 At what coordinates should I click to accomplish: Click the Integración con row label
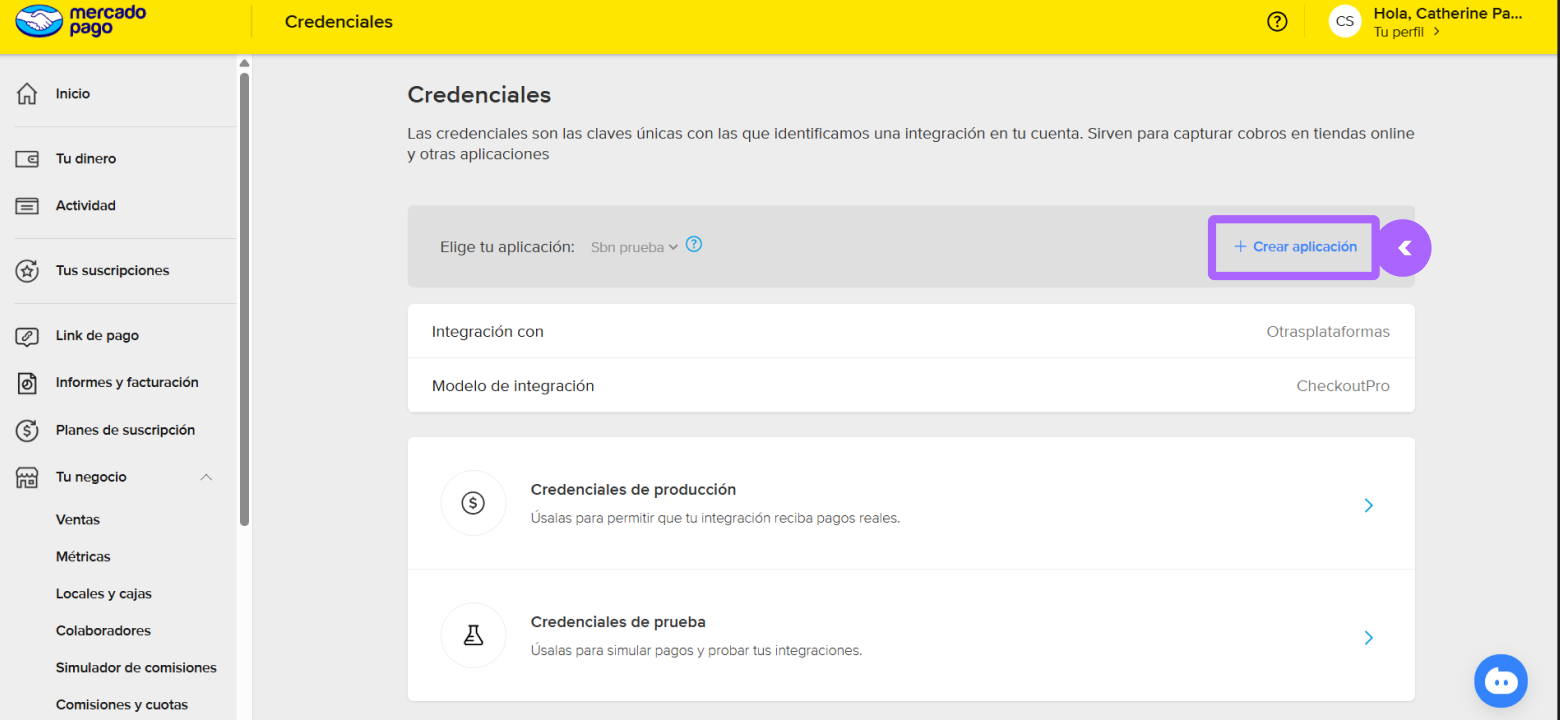488,332
